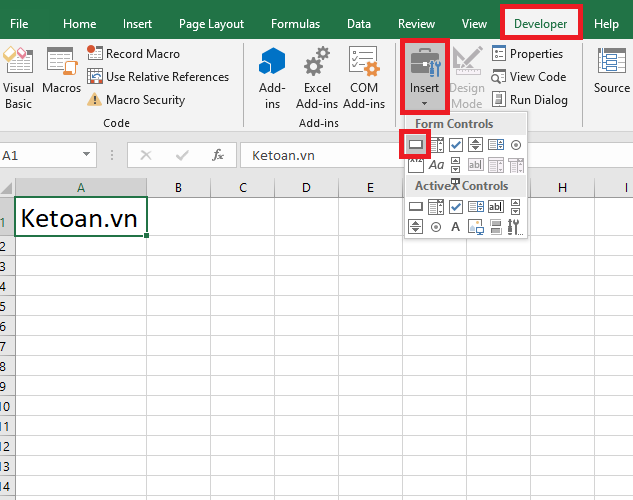Toggle Use Relative References
The width and height of the screenshot is (633, 500).
click(x=158, y=77)
